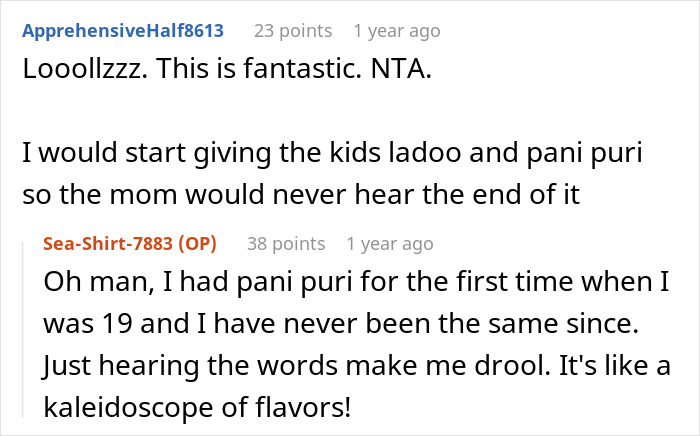Click the 'I would start giving the kids' line
The image size is (700, 436).
[x=332, y=152]
